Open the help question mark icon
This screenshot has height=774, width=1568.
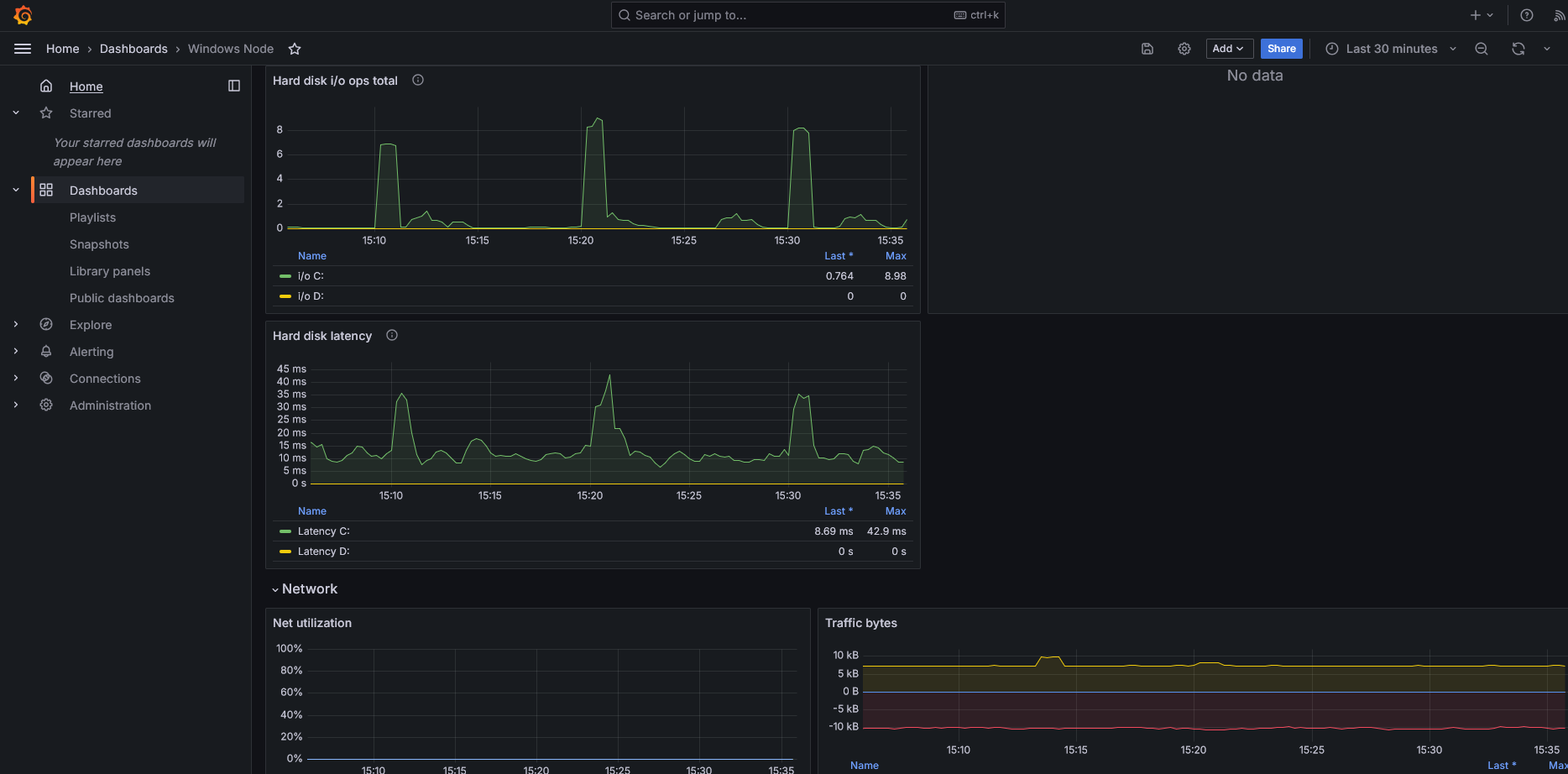[1527, 15]
